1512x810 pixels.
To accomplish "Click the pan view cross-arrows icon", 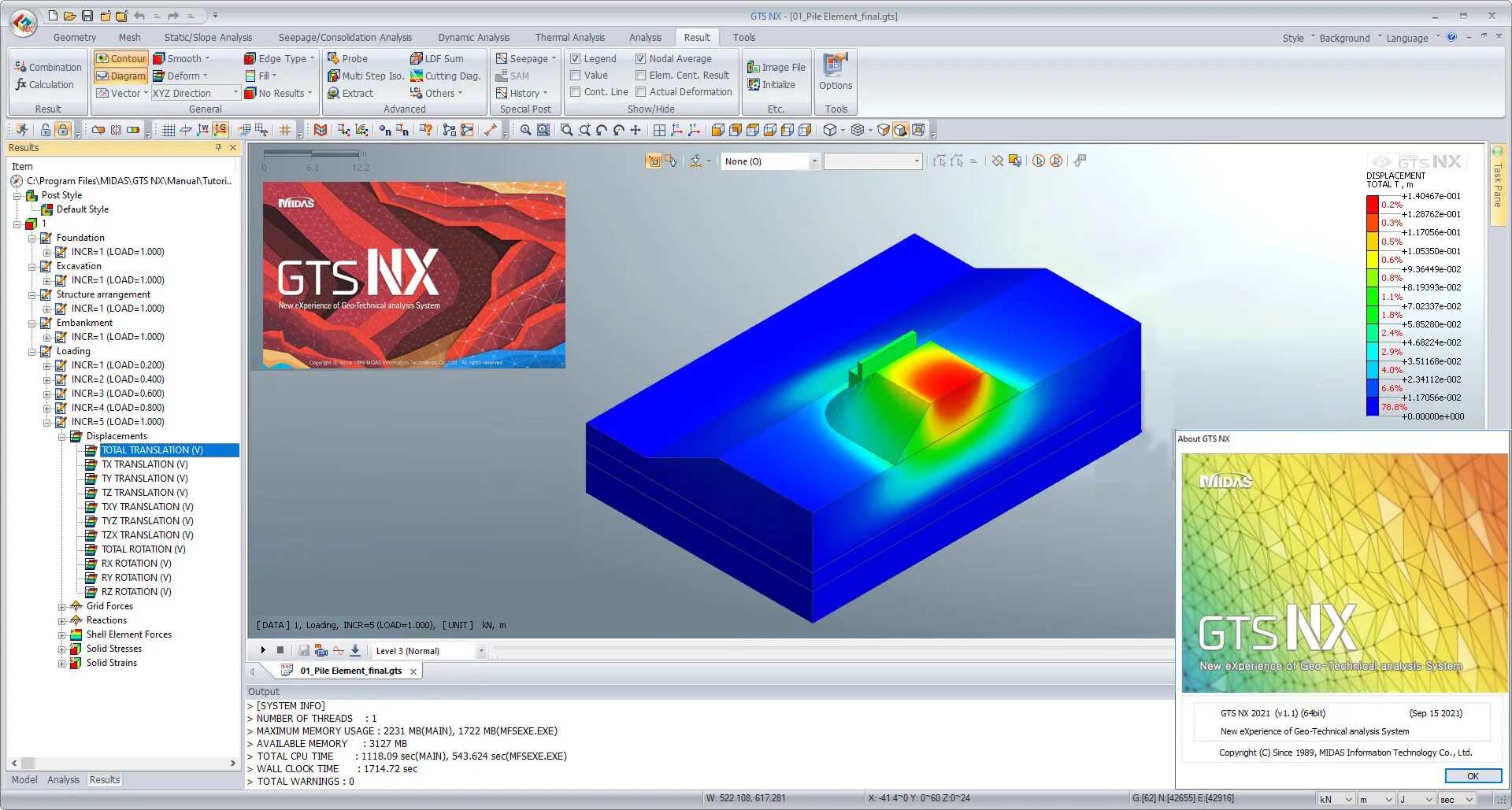I will [x=636, y=130].
